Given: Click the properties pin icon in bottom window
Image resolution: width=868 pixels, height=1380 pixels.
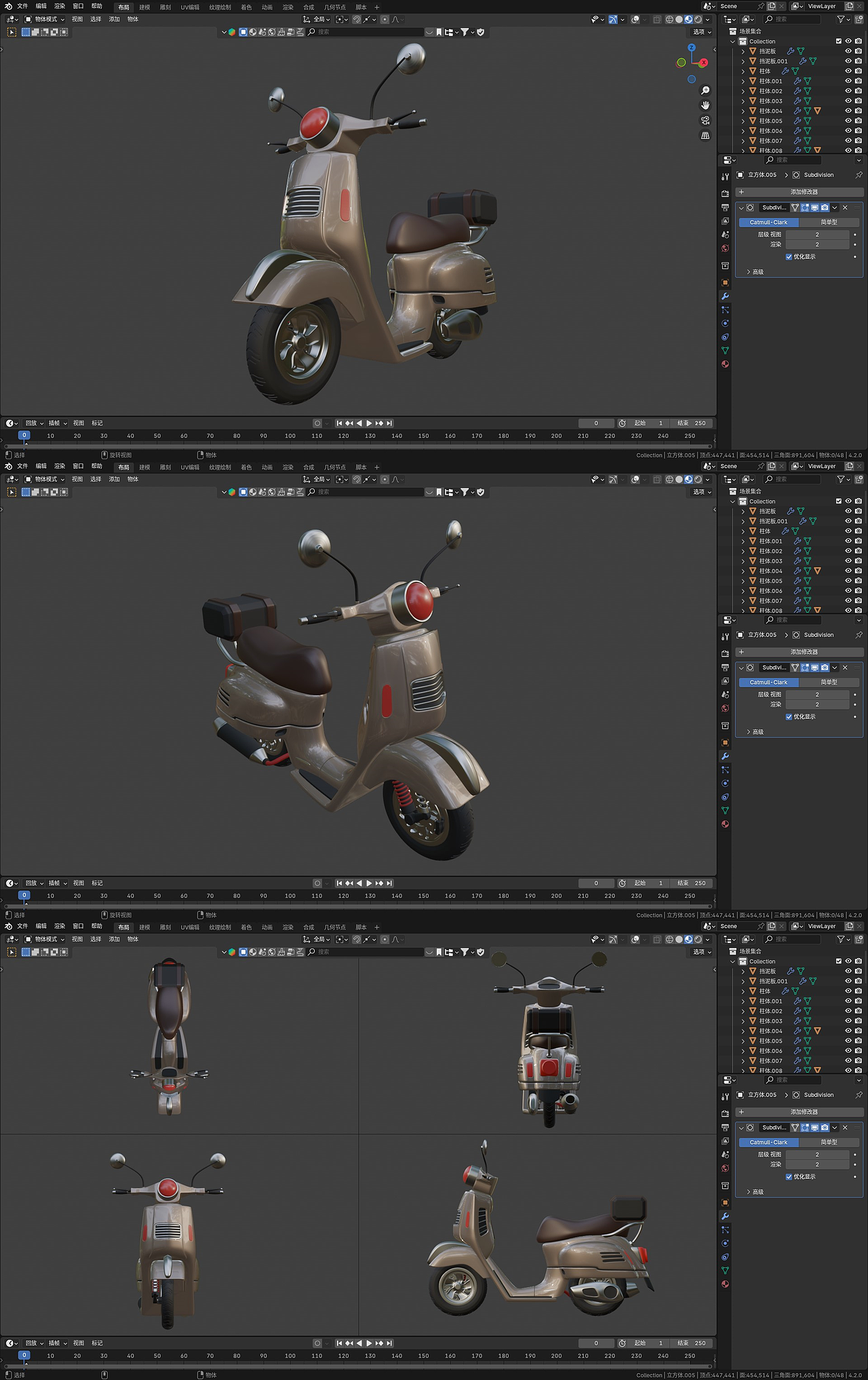Looking at the screenshot, I should tap(859, 1095).
